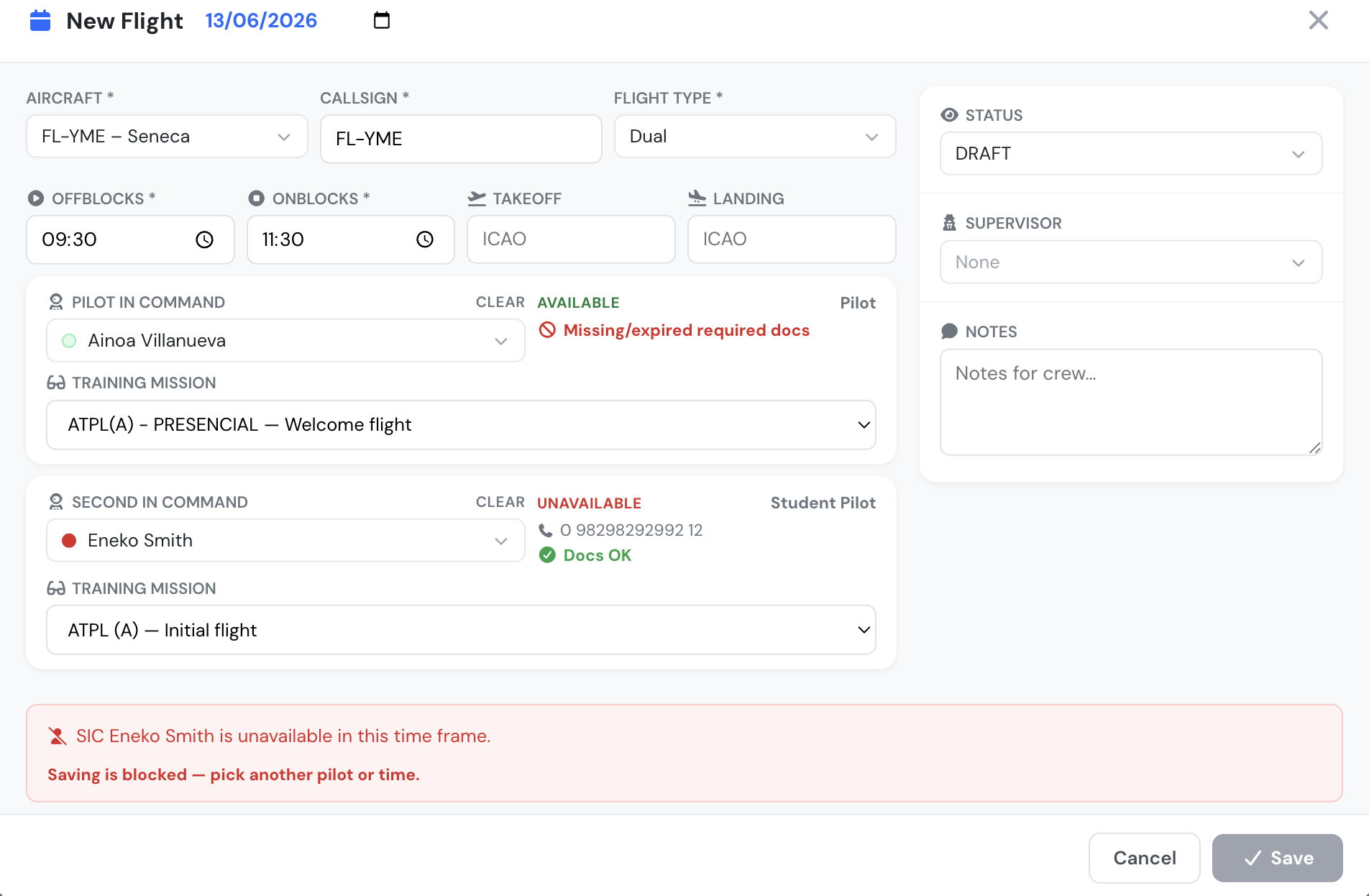Click the Second in Command badge icon
The width and height of the screenshot is (1369, 896).
[x=55, y=502]
